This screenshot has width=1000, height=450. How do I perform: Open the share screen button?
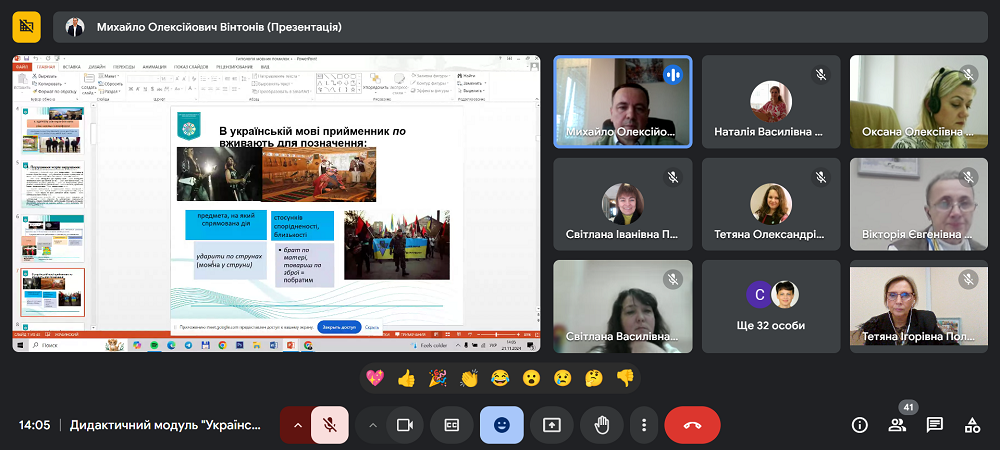(x=551, y=425)
